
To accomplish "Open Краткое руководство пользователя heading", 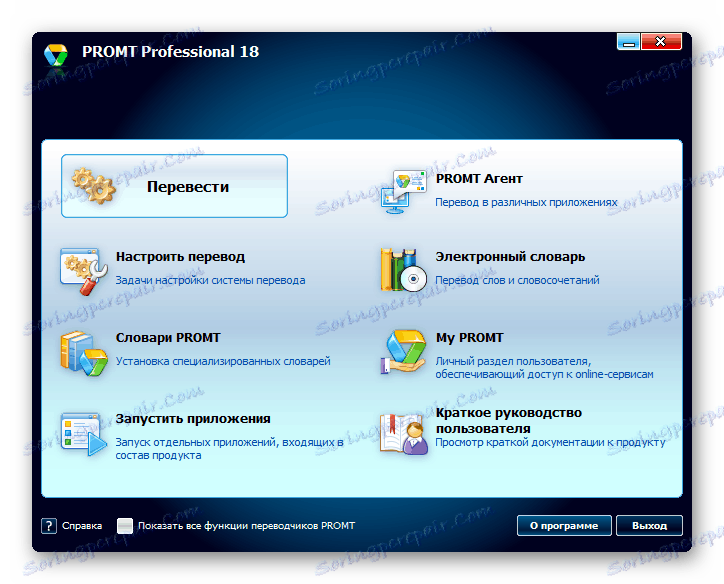I will coord(508,421).
